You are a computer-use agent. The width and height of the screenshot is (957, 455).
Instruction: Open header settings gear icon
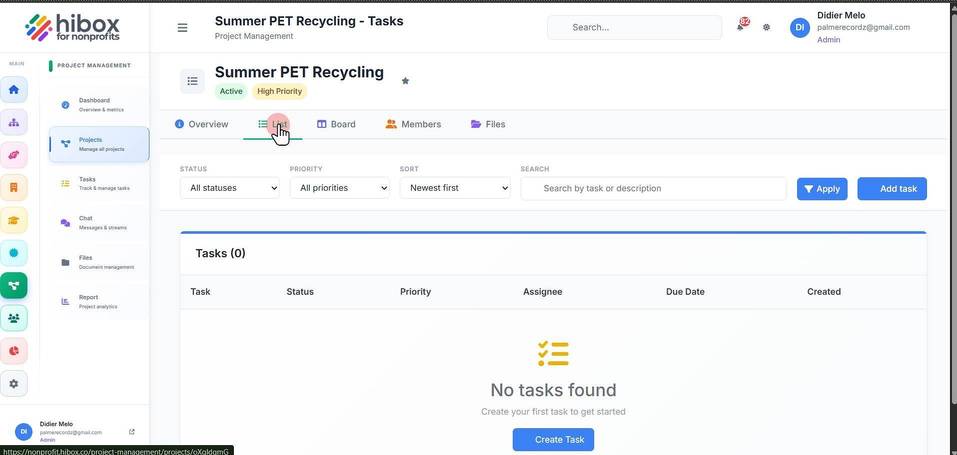[x=767, y=27]
